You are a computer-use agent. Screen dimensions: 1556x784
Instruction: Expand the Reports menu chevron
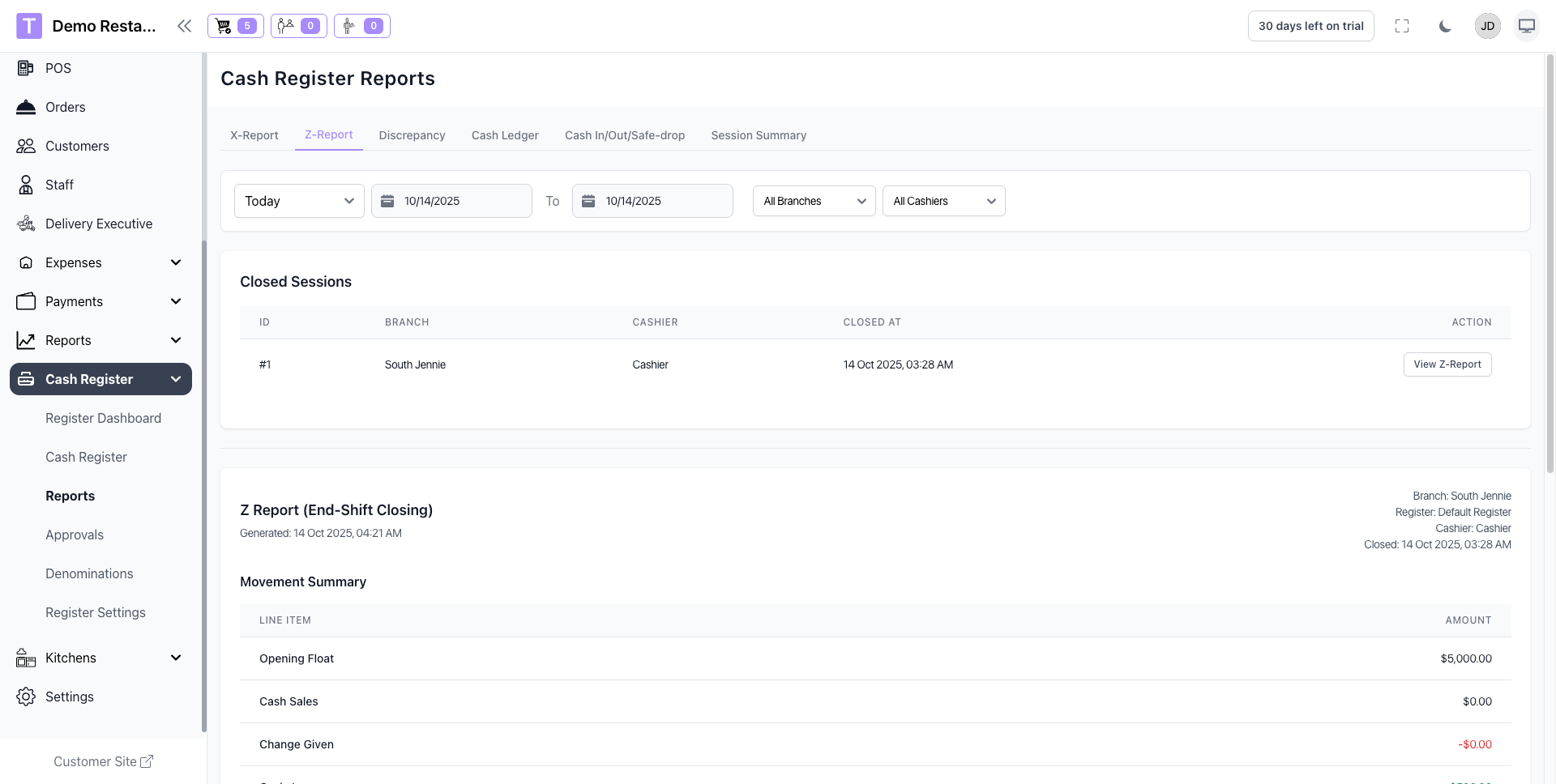(176, 340)
